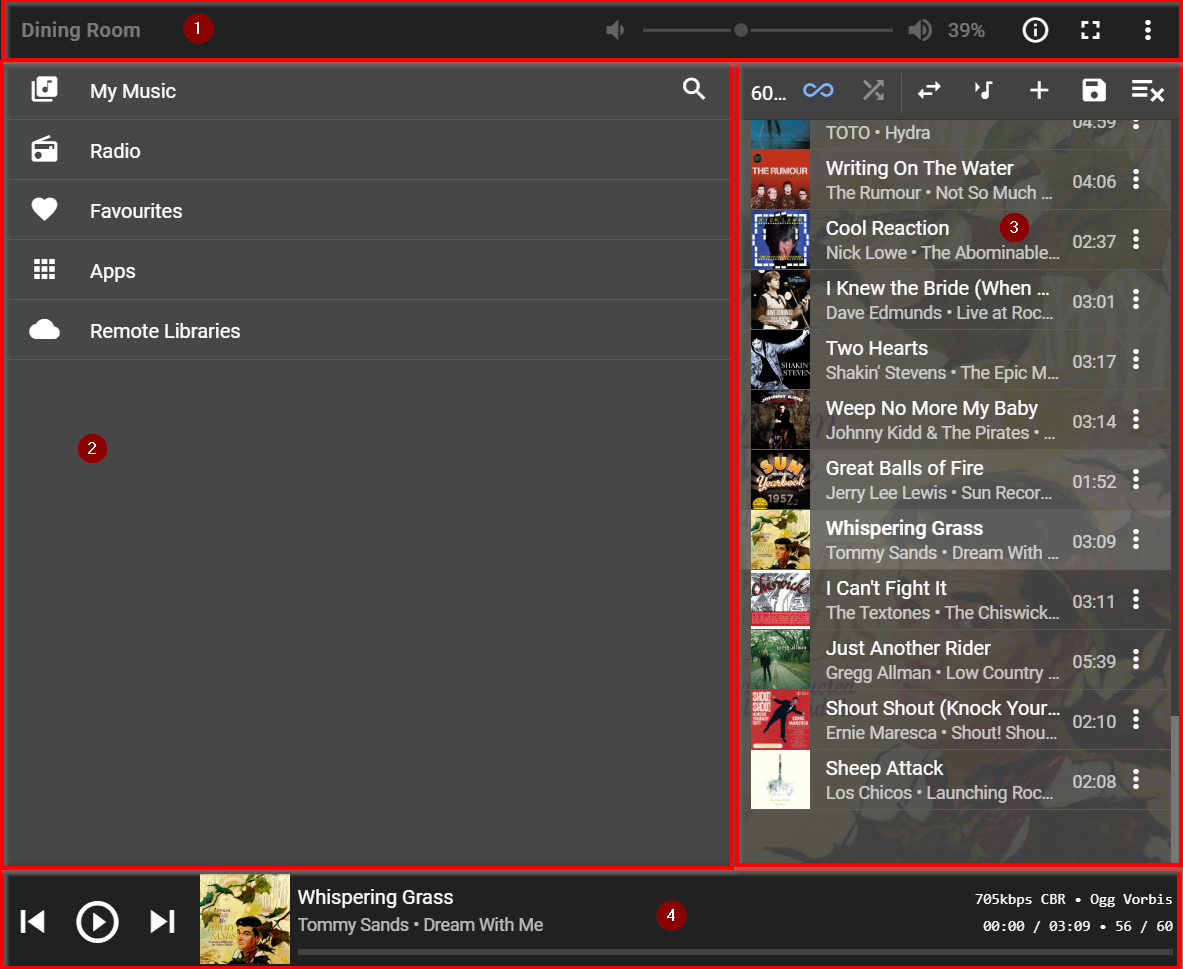Screen dimensions: 1183x969
Task: Open Favourites in the browse list
Action: [136, 211]
